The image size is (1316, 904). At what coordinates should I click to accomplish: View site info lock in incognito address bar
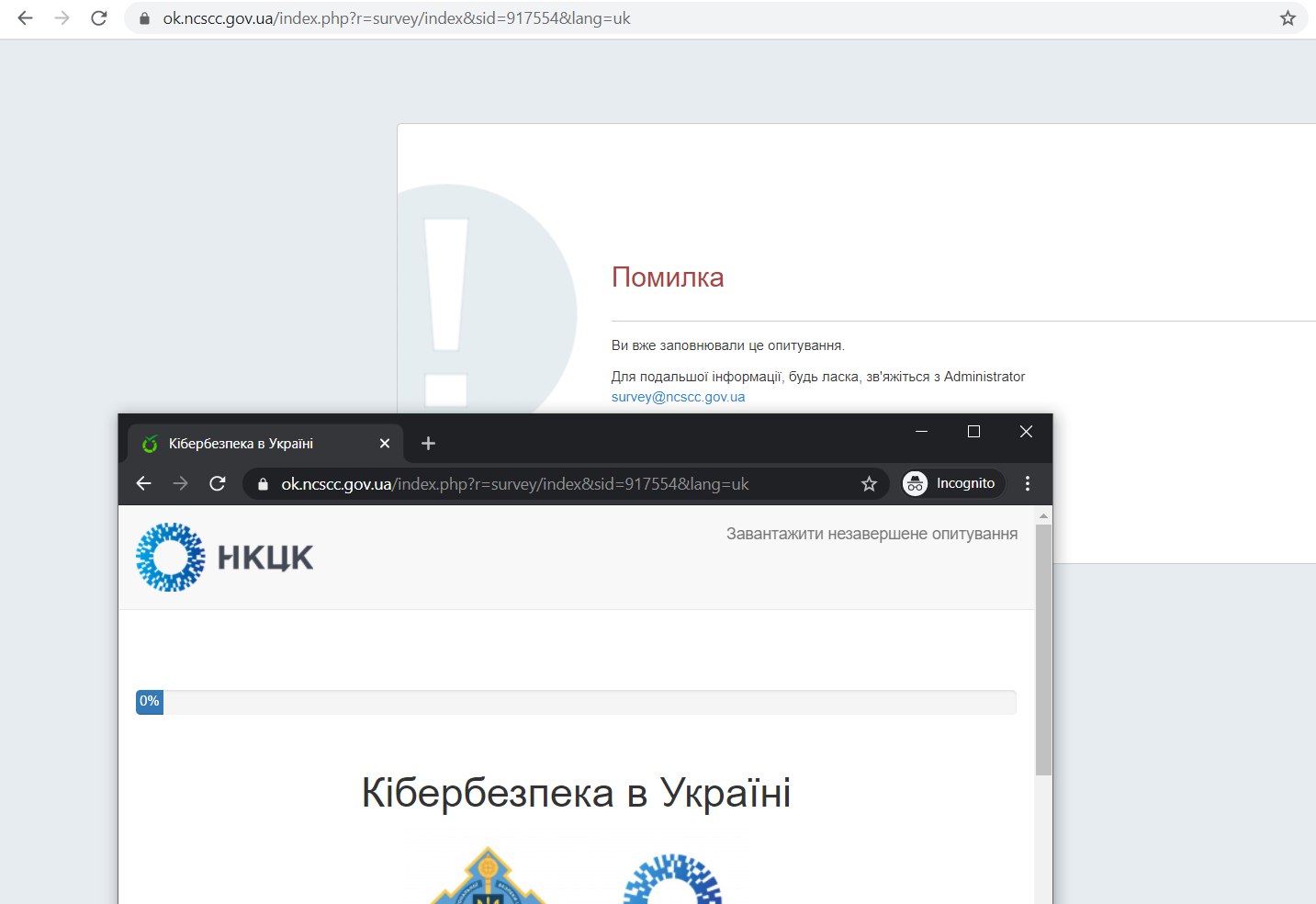(x=263, y=484)
